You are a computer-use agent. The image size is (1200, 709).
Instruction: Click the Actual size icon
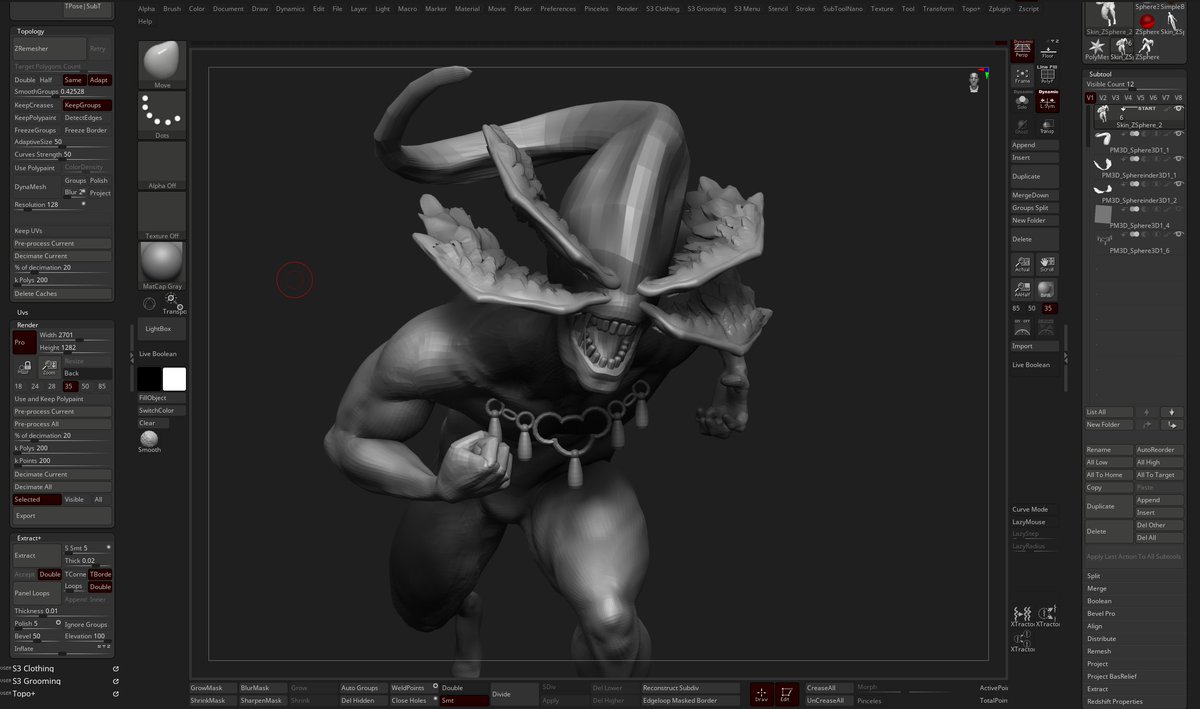1022,265
